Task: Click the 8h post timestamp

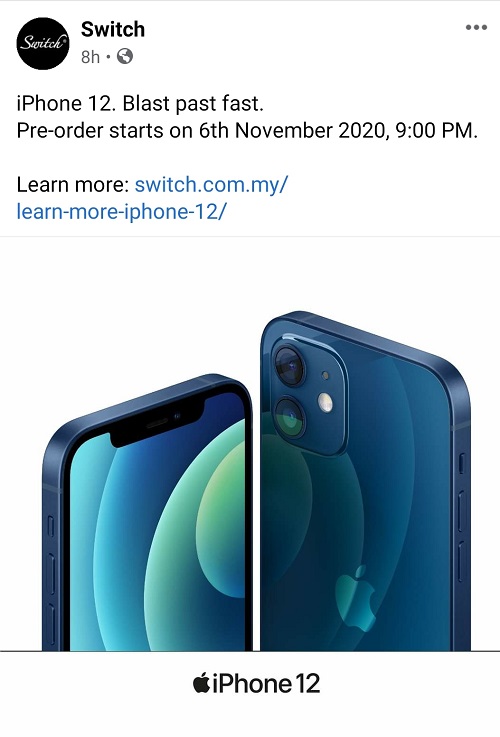Action: 90,57
